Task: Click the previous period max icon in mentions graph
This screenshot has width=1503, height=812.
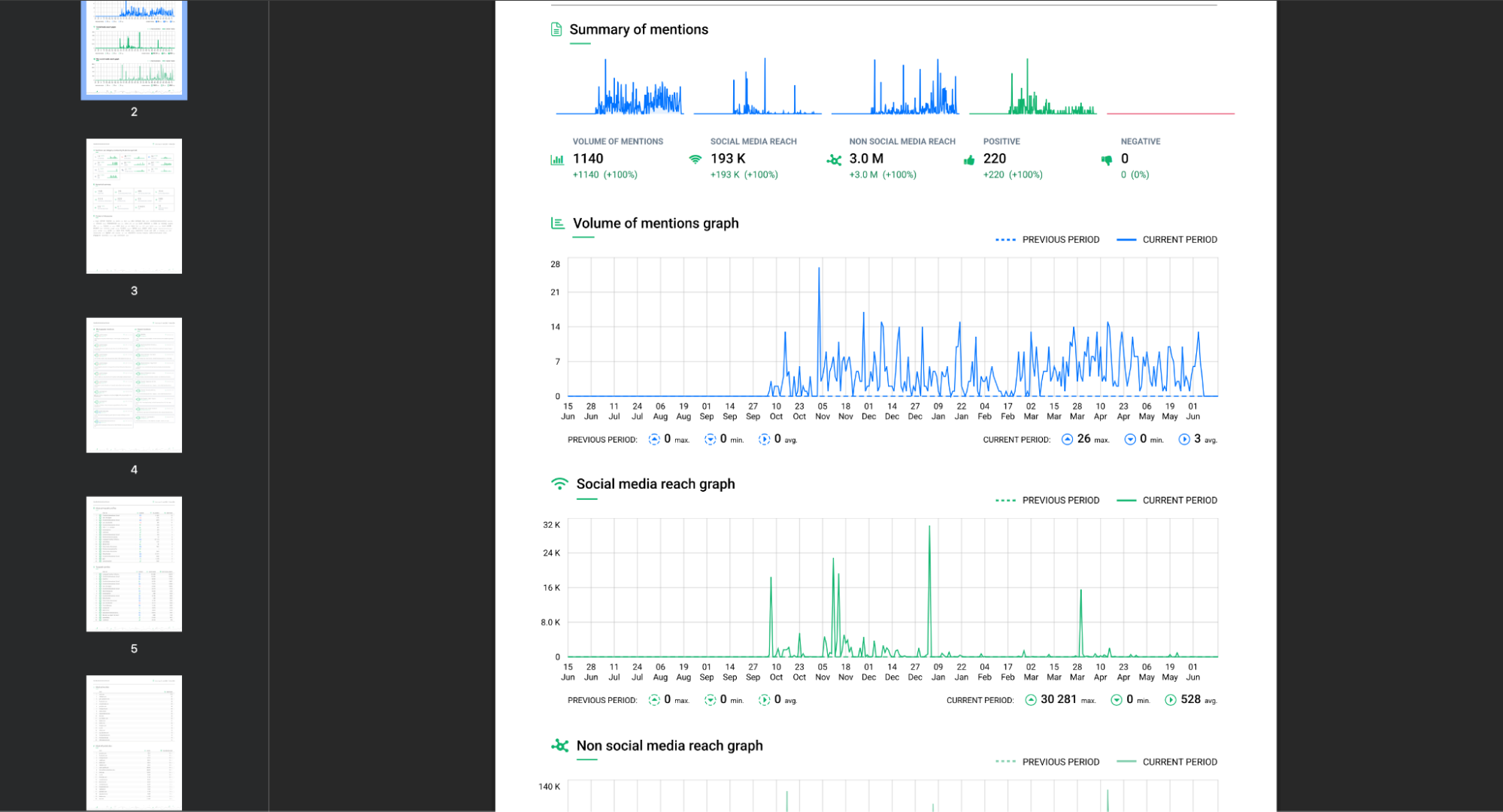Action: [x=654, y=439]
